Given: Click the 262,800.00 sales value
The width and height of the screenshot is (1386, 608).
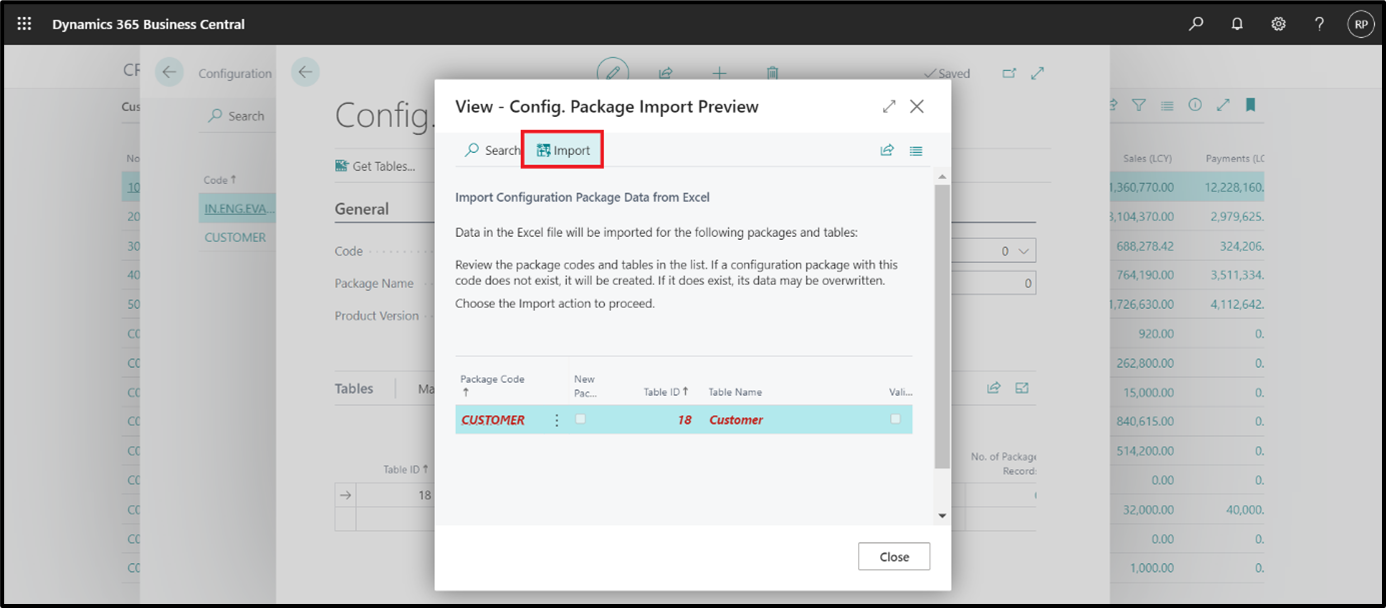Looking at the screenshot, I should (x=1144, y=363).
